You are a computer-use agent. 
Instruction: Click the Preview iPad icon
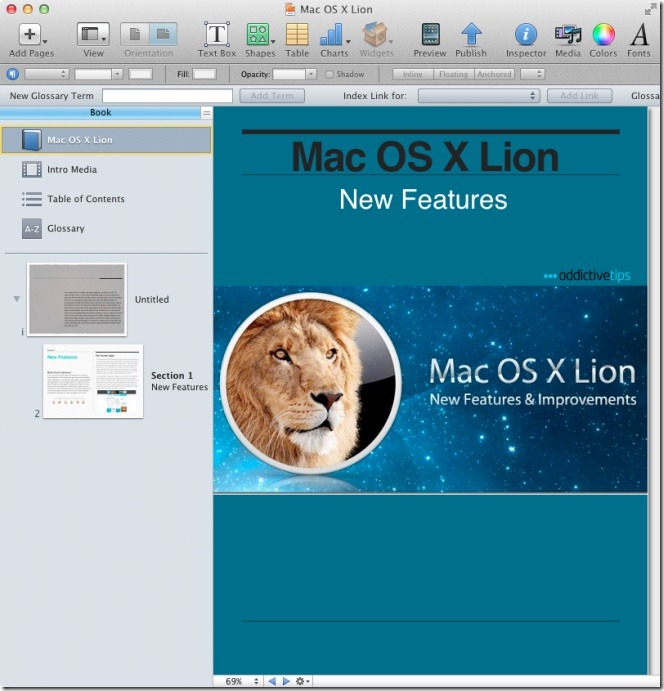[x=430, y=34]
